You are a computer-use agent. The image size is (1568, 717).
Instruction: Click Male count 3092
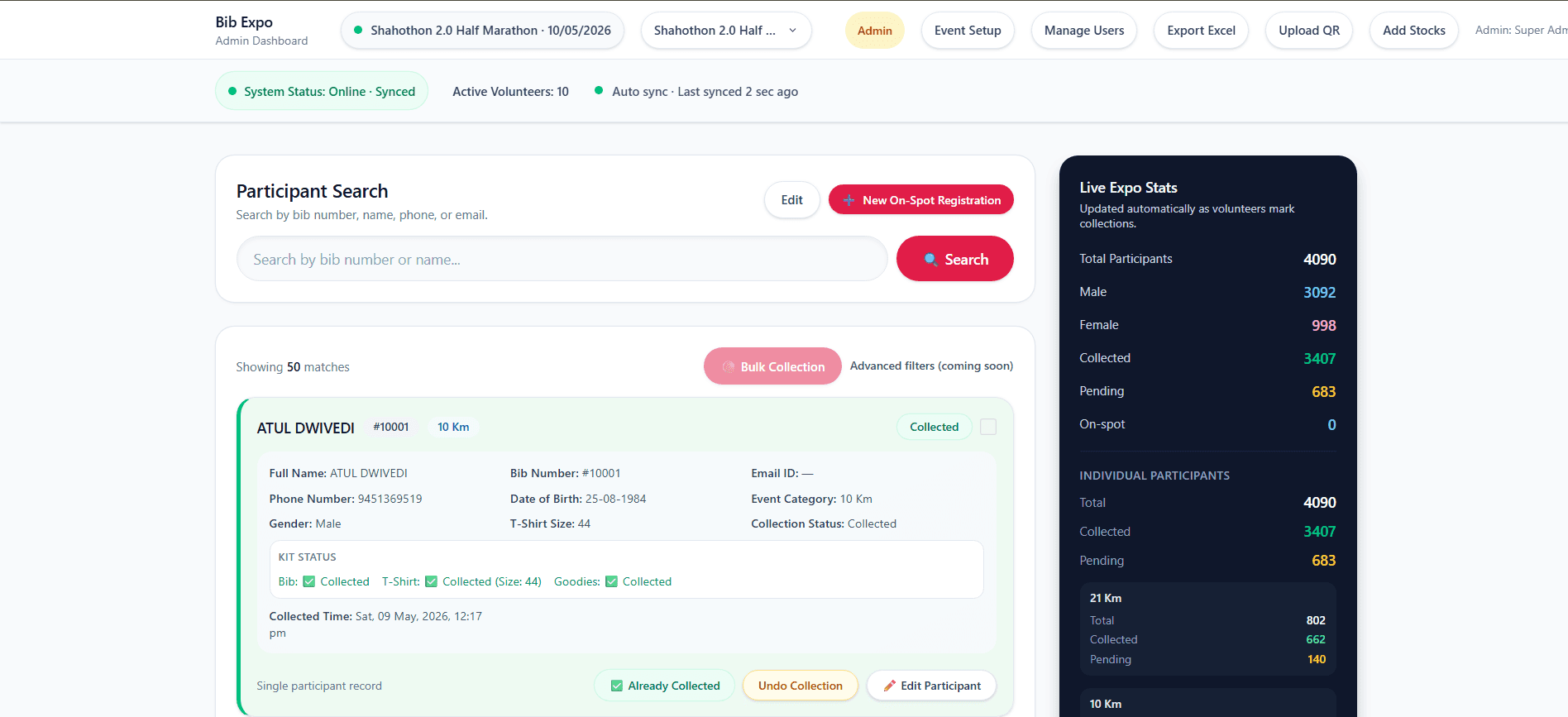pyautogui.click(x=1320, y=292)
